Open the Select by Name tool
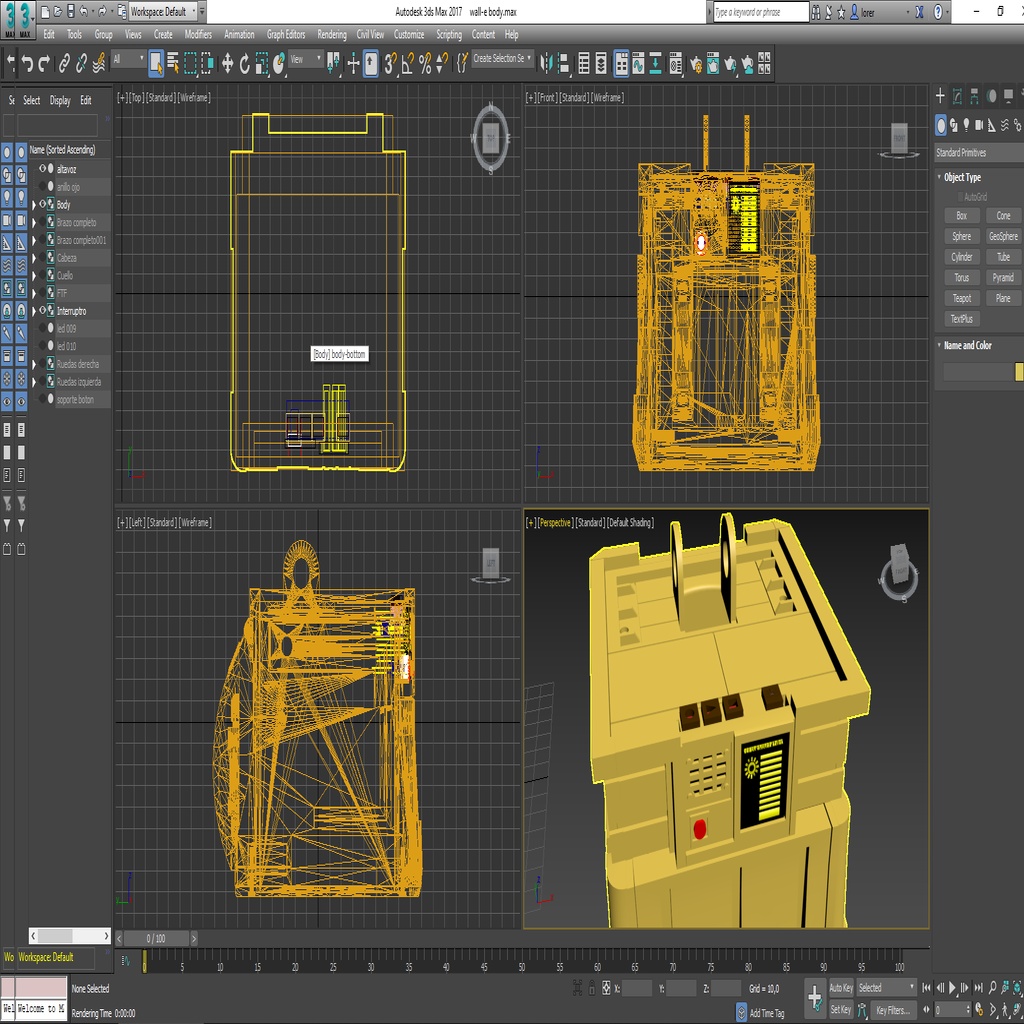 click(173, 63)
